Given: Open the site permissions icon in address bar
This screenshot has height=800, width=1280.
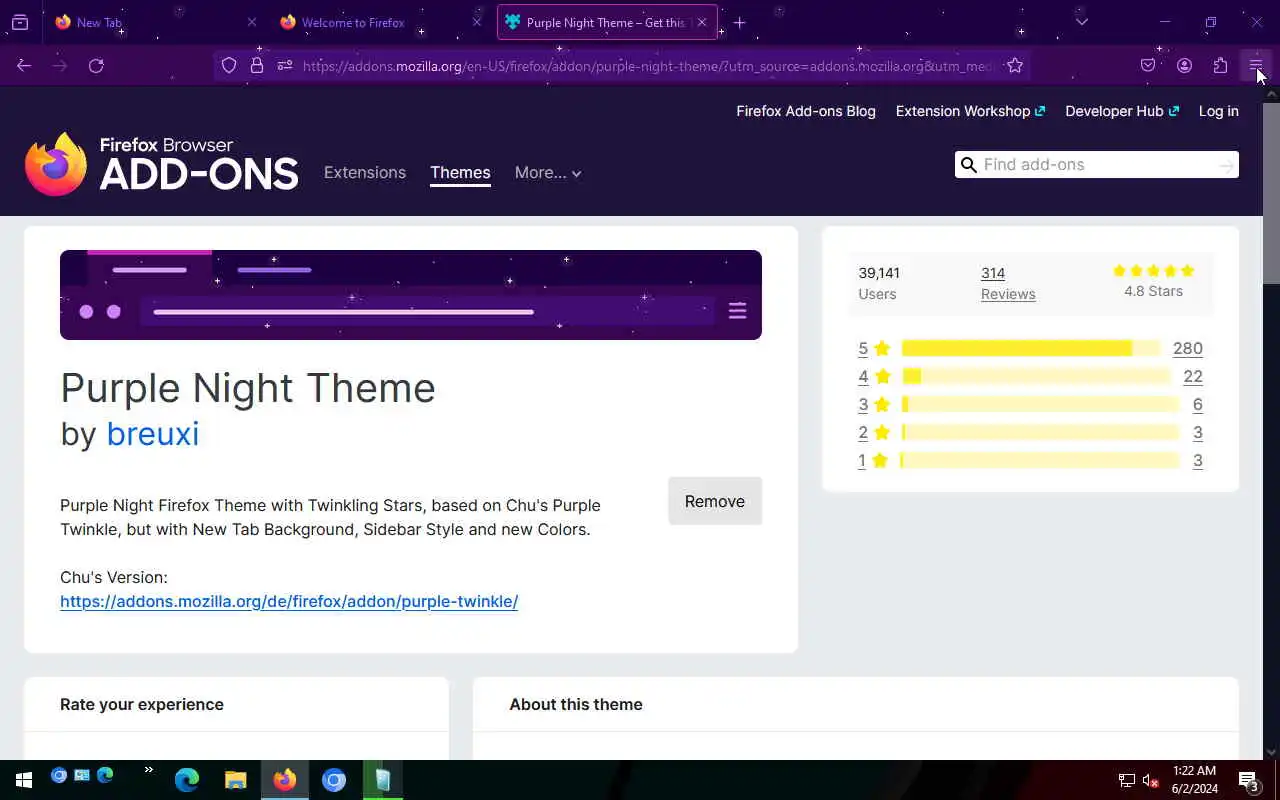Looking at the screenshot, I should coord(285,65).
